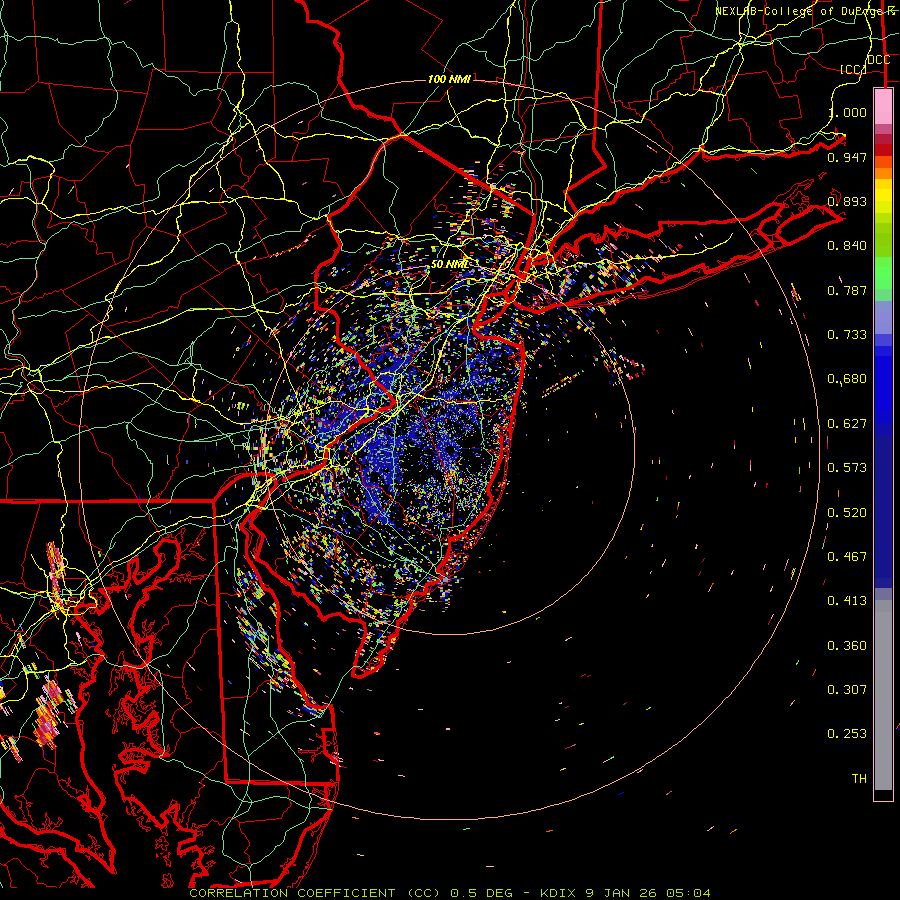Click the KDIX station identifier
This screenshot has height=900, width=900.
(560, 893)
